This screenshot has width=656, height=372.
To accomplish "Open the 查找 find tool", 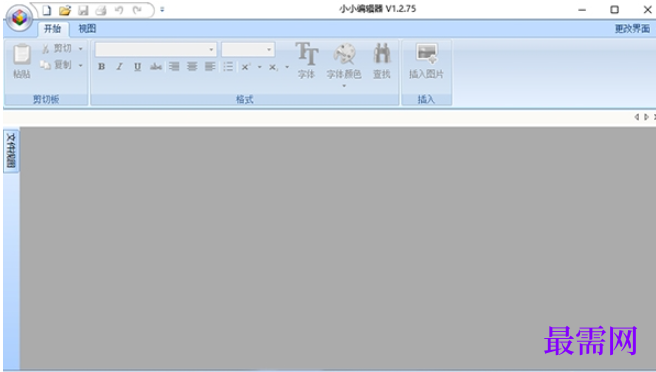I will coord(382,61).
